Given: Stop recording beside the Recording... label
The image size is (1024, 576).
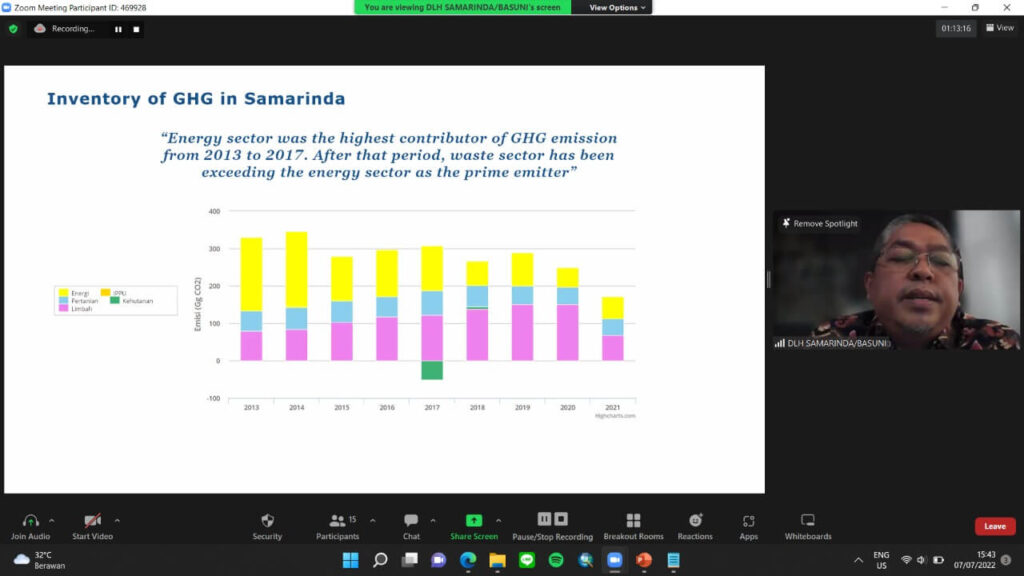Looking at the screenshot, I should 136,29.
